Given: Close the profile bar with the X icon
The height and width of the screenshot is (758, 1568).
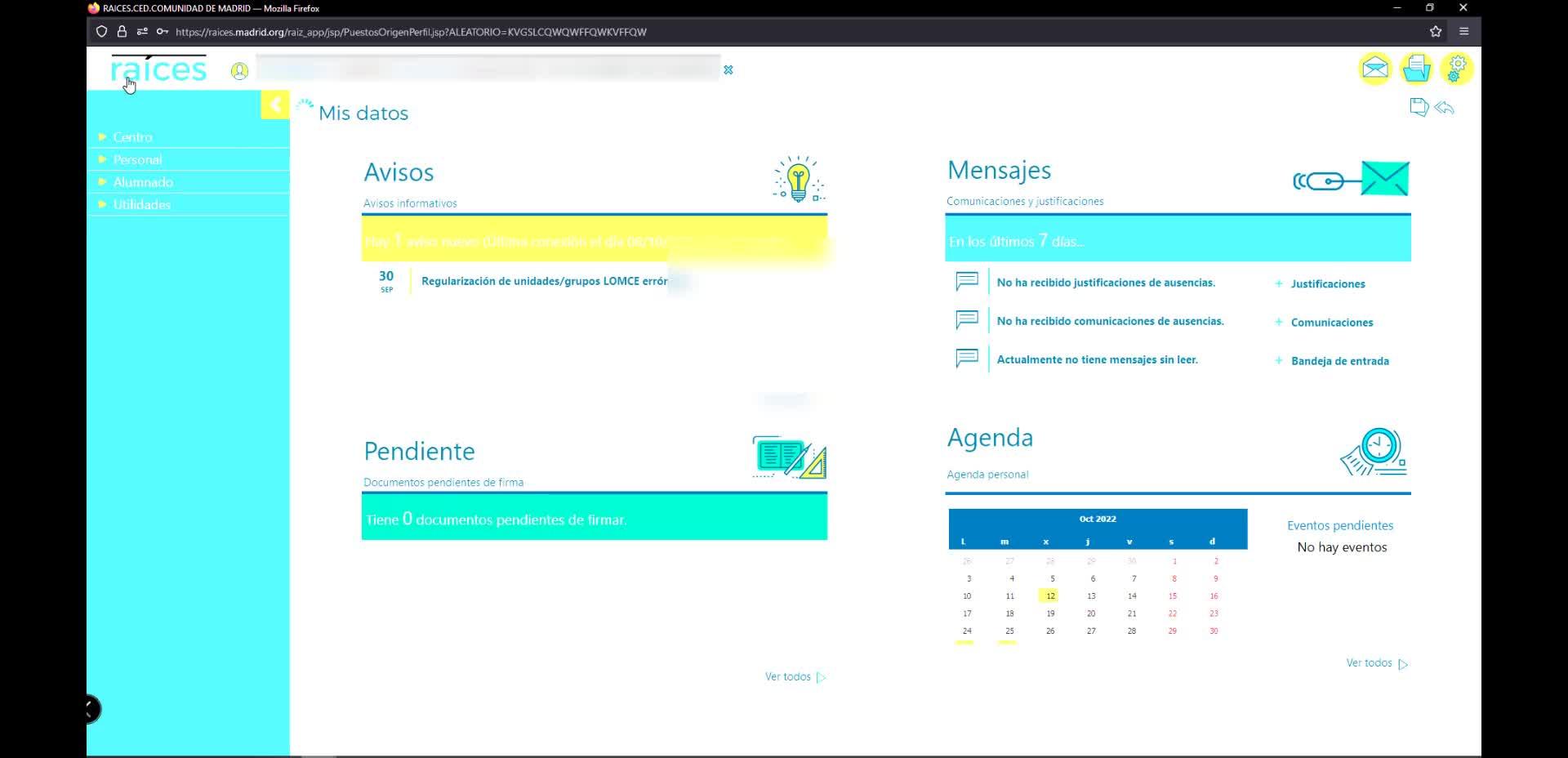Looking at the screenshot, I should coord(728,70).
